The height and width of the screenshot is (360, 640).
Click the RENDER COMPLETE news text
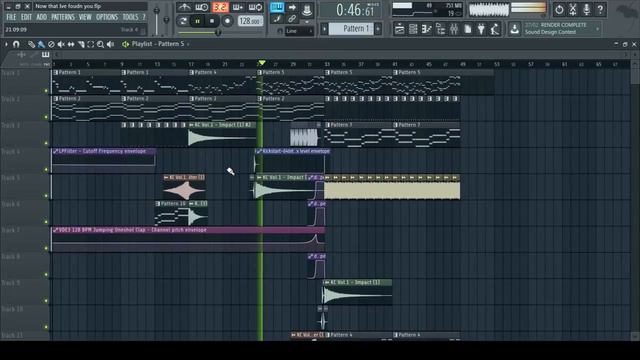click(x=563, y=25)
